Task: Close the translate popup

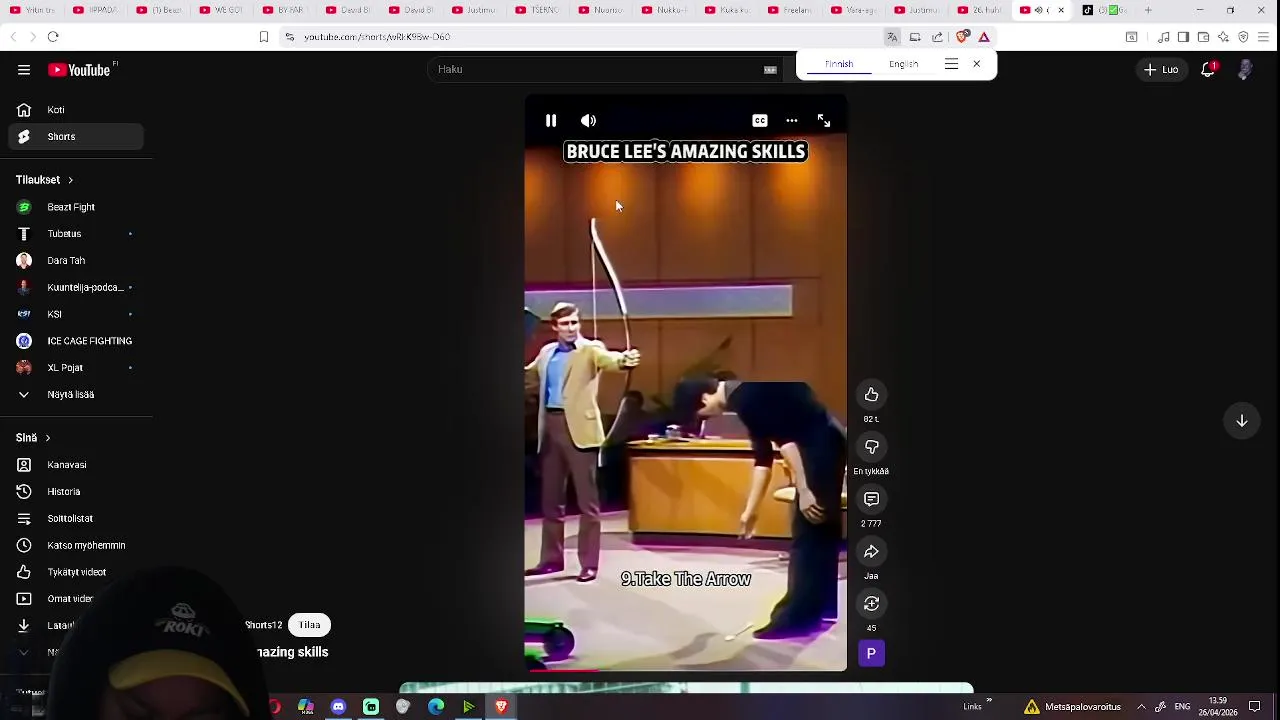Action: pyautogui.click(x=977, y=64)
